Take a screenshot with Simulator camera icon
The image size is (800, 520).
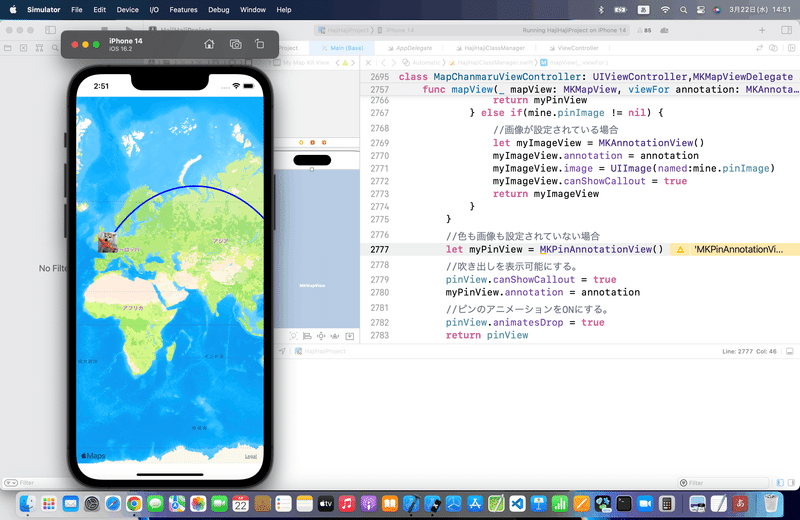(x=235, y=44)
